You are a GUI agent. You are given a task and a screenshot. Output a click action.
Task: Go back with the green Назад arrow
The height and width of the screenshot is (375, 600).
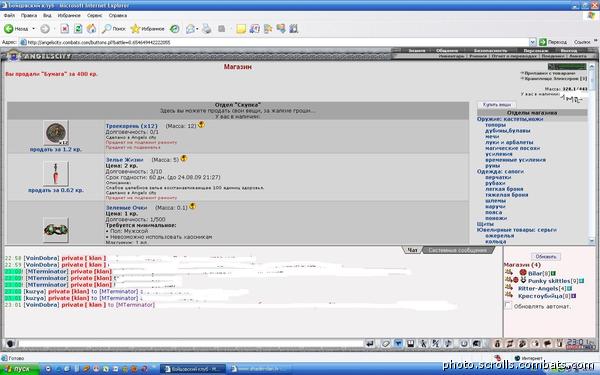tap(16, 29)
